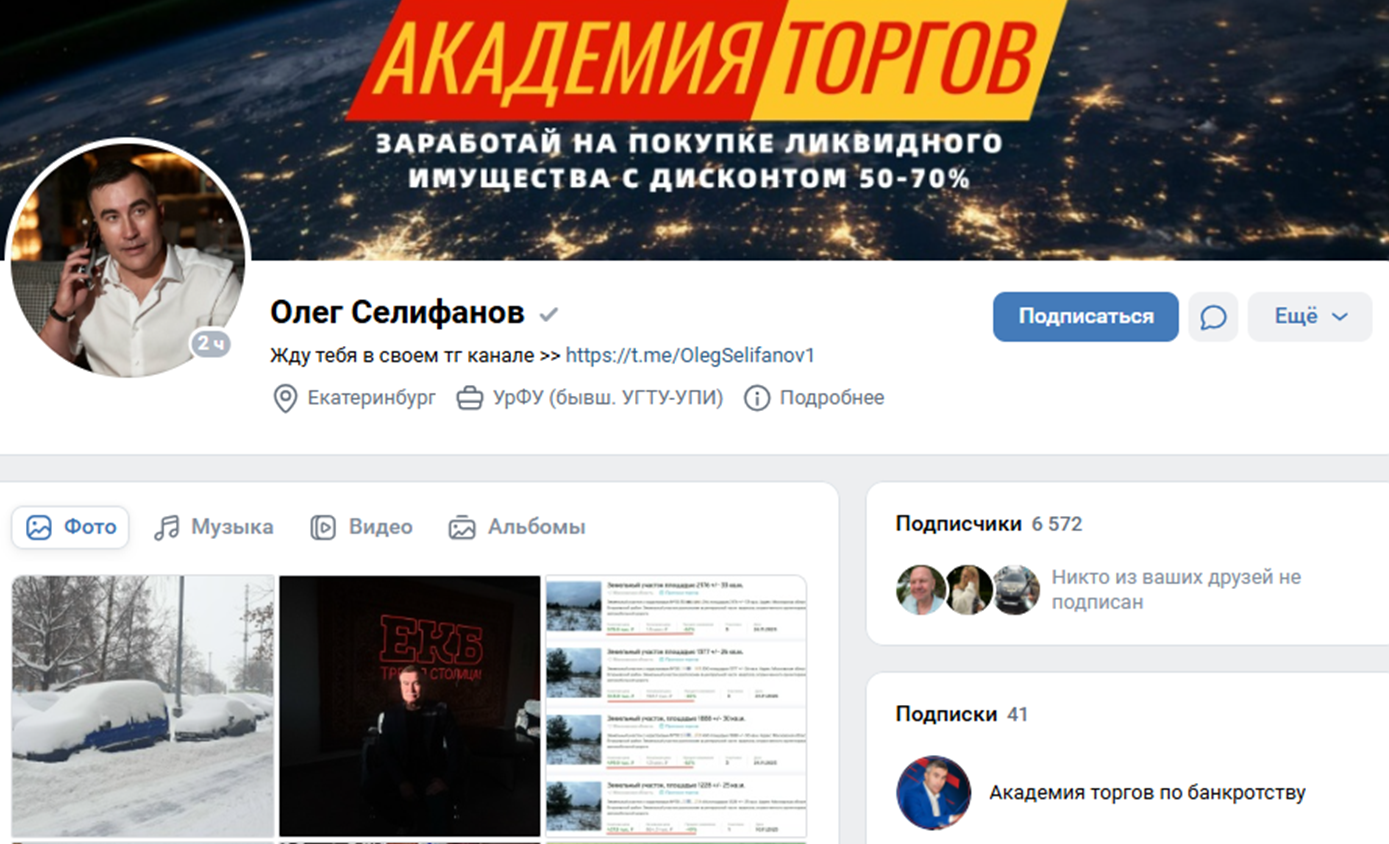Click the music note icon
The height and width of the screenshot is (844, 1389).
pos(166,527)
